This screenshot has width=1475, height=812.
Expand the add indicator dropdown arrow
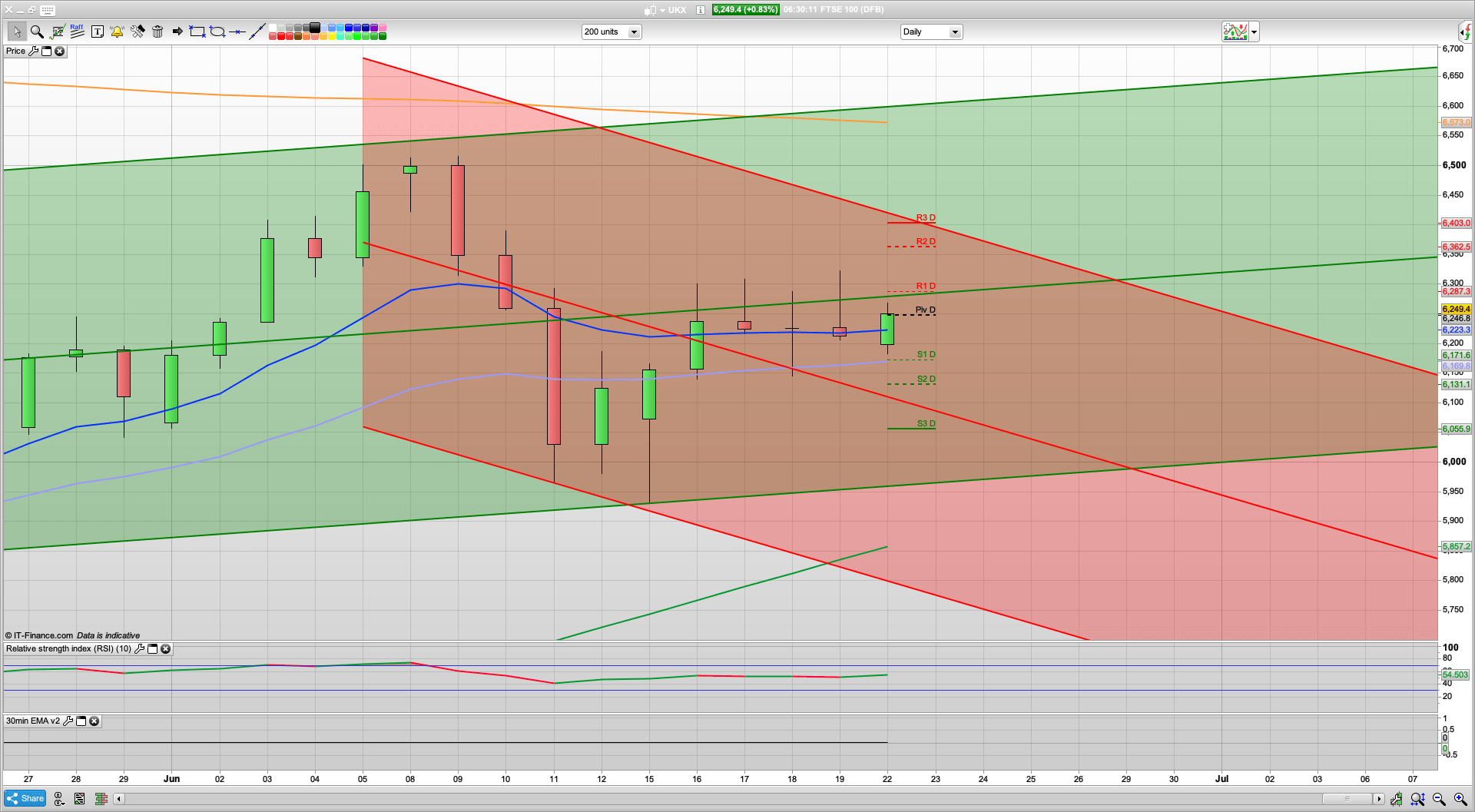[x=1255, y=31]
